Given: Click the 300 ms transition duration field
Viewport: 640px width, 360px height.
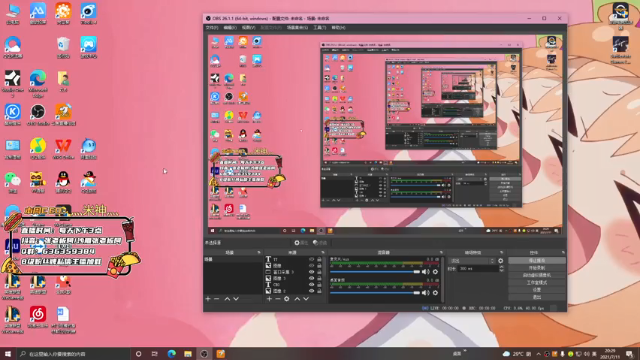Looking at the screenshot, I should click(478, 269).
